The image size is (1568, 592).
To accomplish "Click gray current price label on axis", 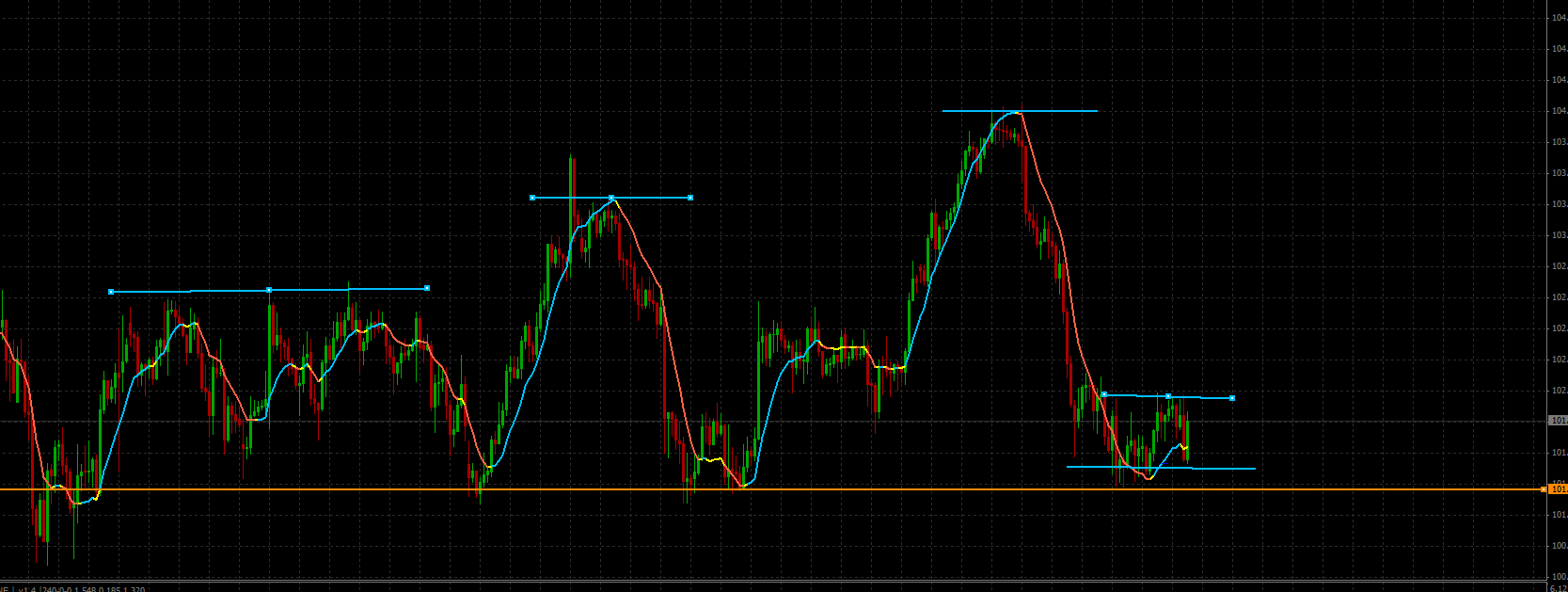I will pyautogui.click(x=1558, y=421).
